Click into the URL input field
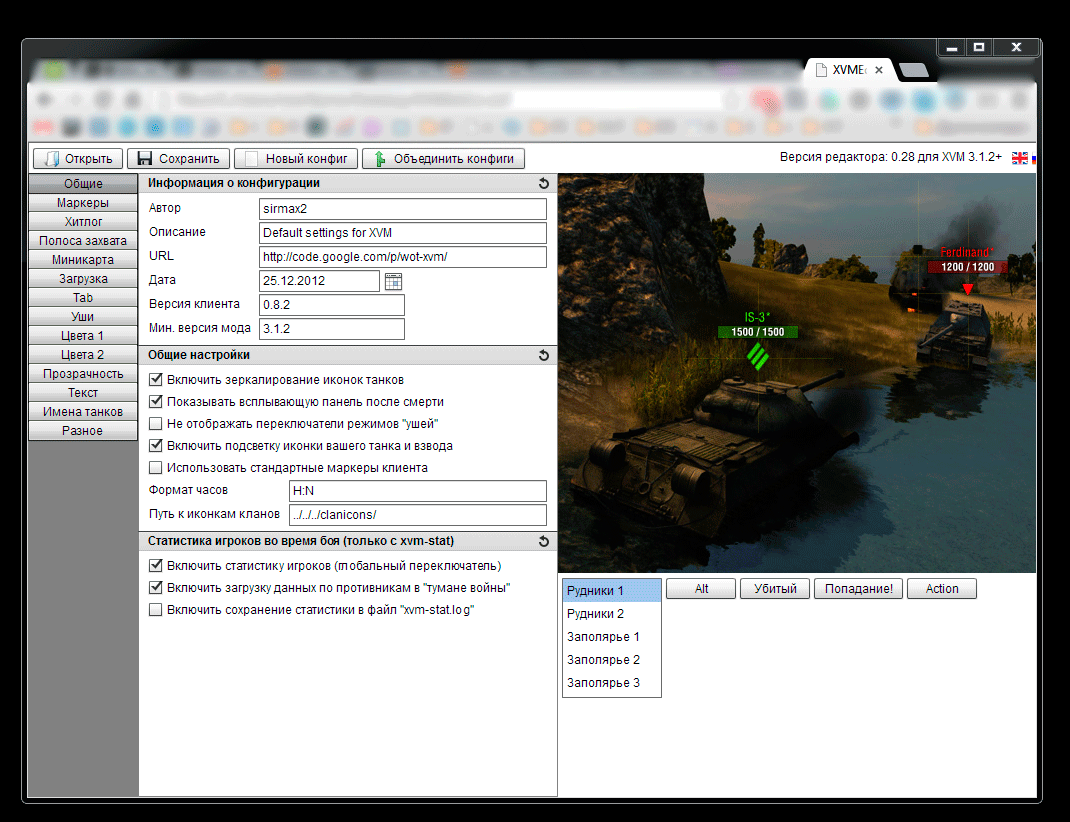This screenshot has height=822, width=1070. (x=403, y=257)
